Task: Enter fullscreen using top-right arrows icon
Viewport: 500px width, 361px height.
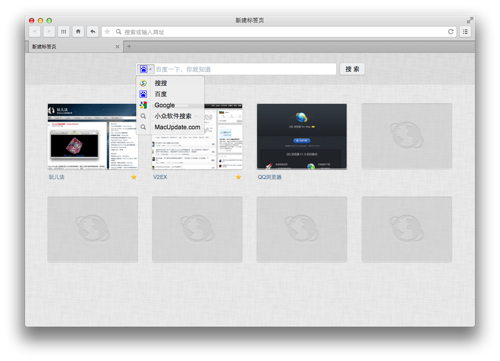Action: (470, 20)
